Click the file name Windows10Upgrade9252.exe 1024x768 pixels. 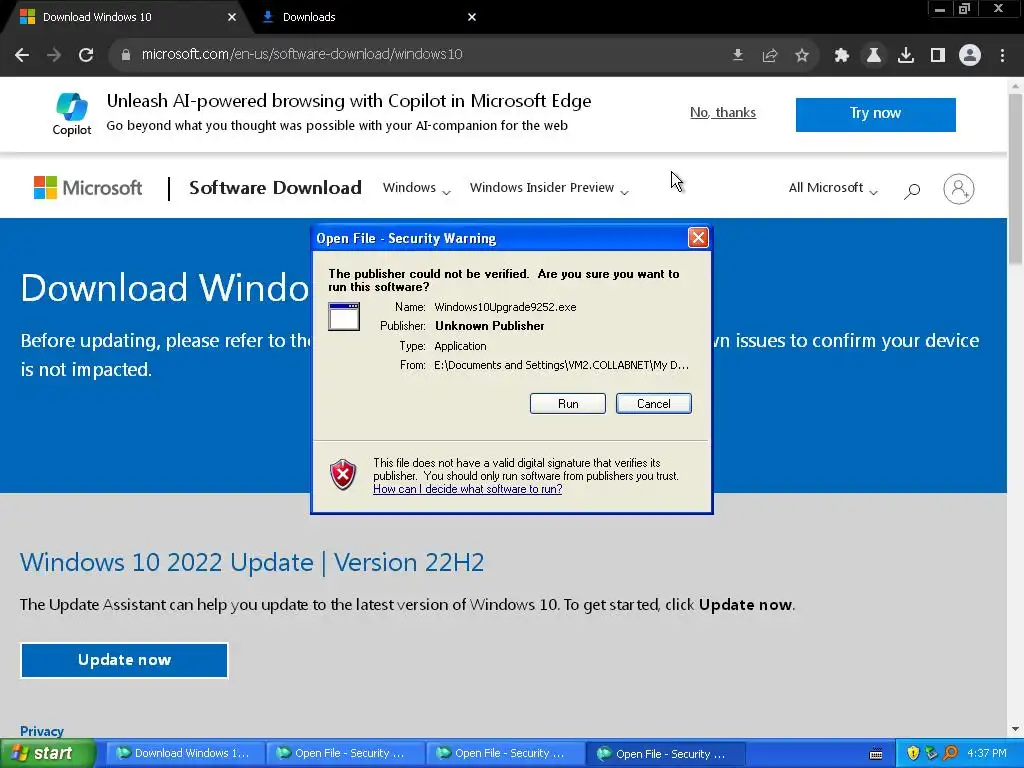point(505,307)
